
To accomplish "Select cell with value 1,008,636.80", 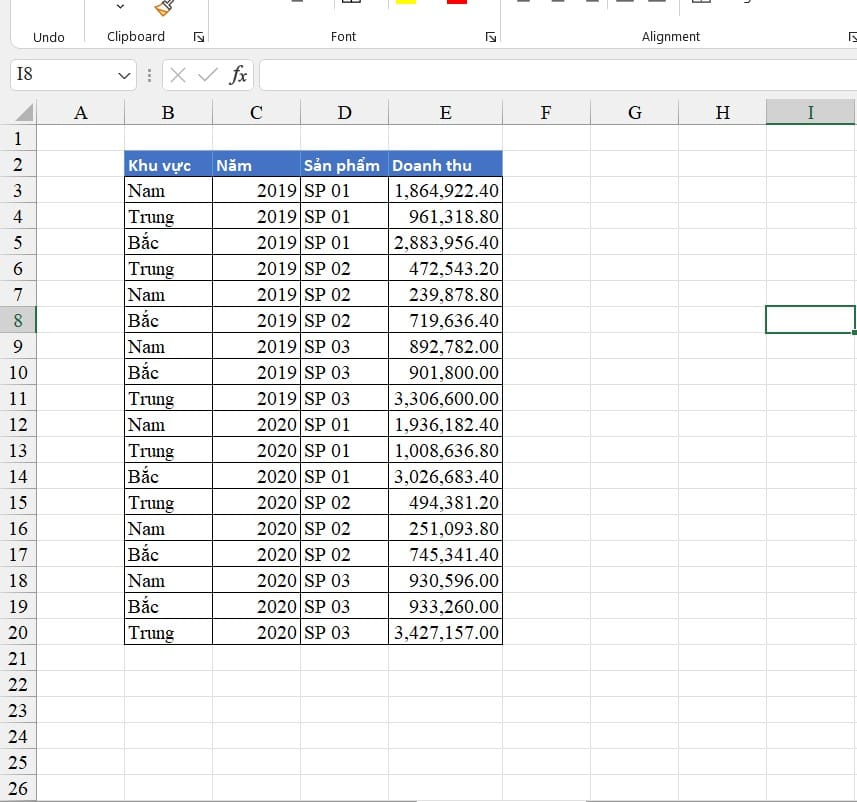I will point(445,450).
